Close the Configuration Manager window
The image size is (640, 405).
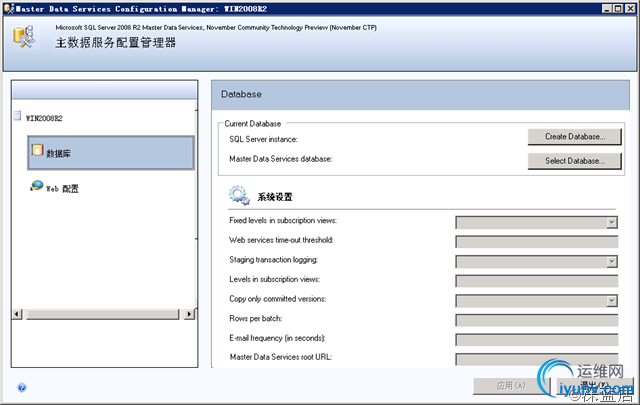tap(630, 9)
